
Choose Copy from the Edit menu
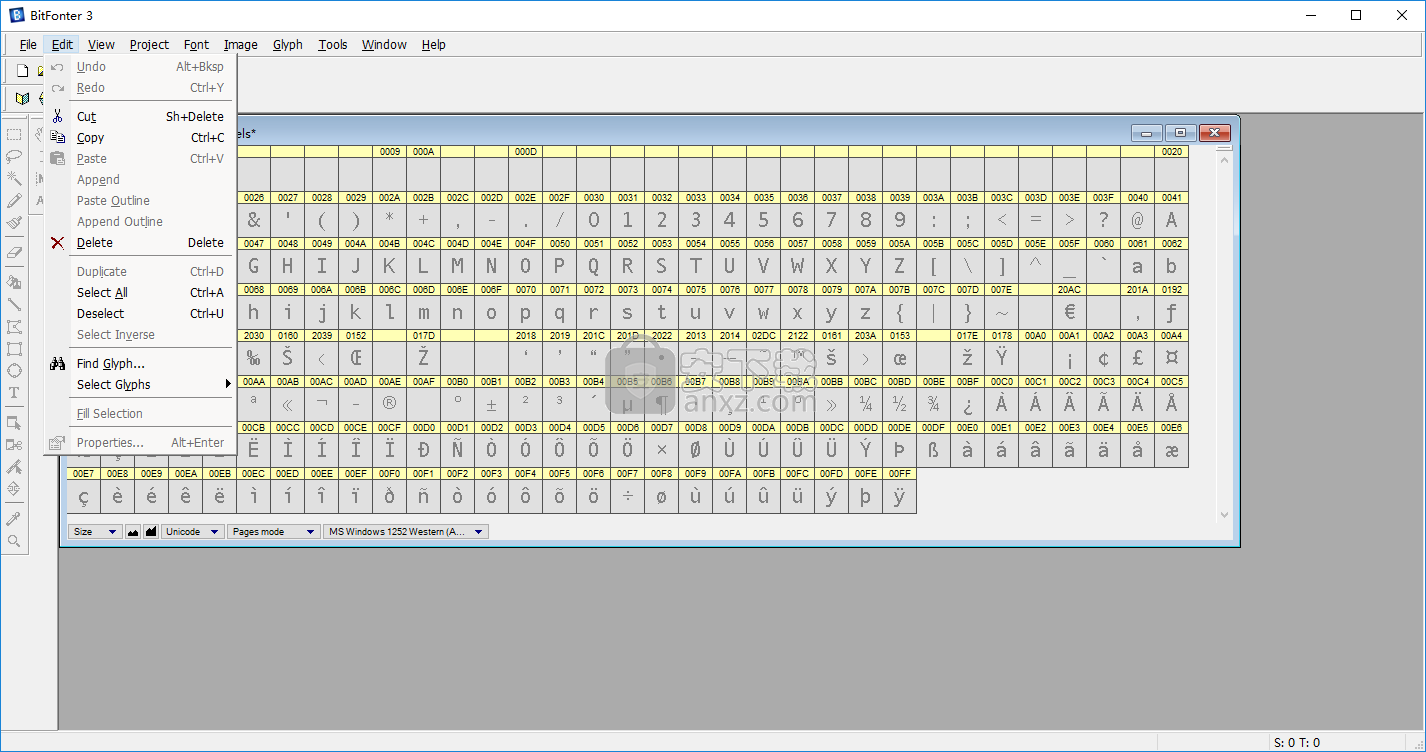pyautogui.click(x=140, y=138)
